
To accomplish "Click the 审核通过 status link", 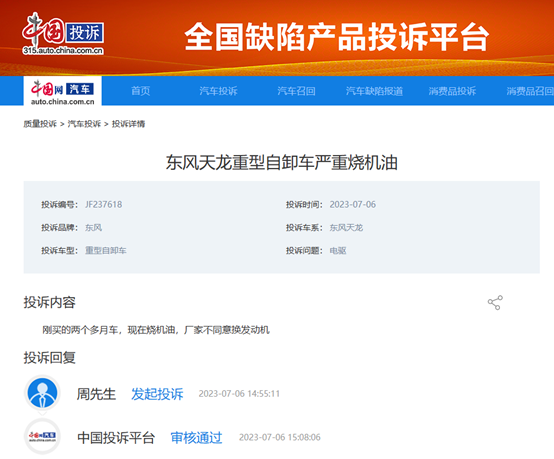I will pyautogui.click(x=196, y=437).
